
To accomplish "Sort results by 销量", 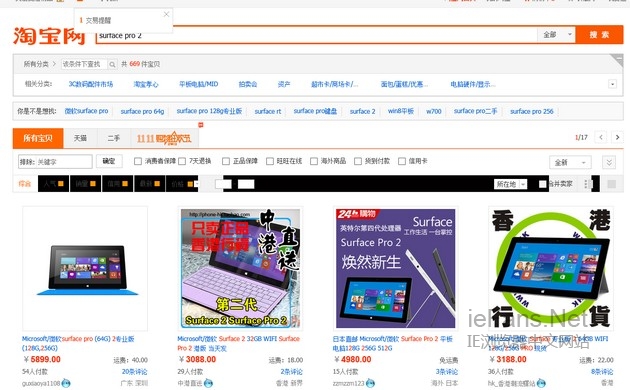I will click(x=86, y=184).
